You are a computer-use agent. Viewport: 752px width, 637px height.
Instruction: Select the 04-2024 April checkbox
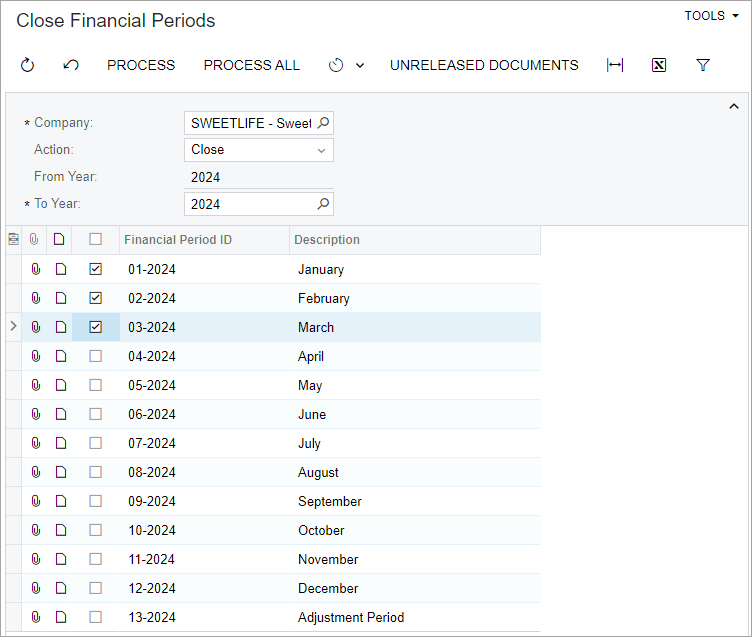(x=96, y=356)
